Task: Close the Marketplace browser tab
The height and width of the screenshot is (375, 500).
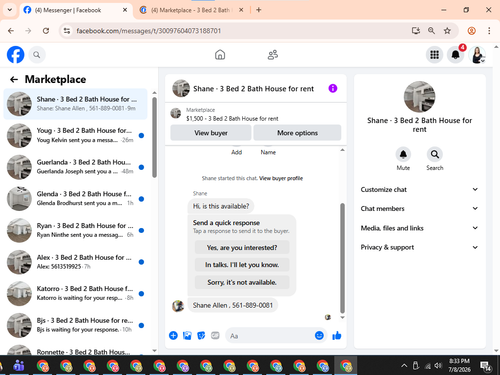Action: [x=241, y=10]
